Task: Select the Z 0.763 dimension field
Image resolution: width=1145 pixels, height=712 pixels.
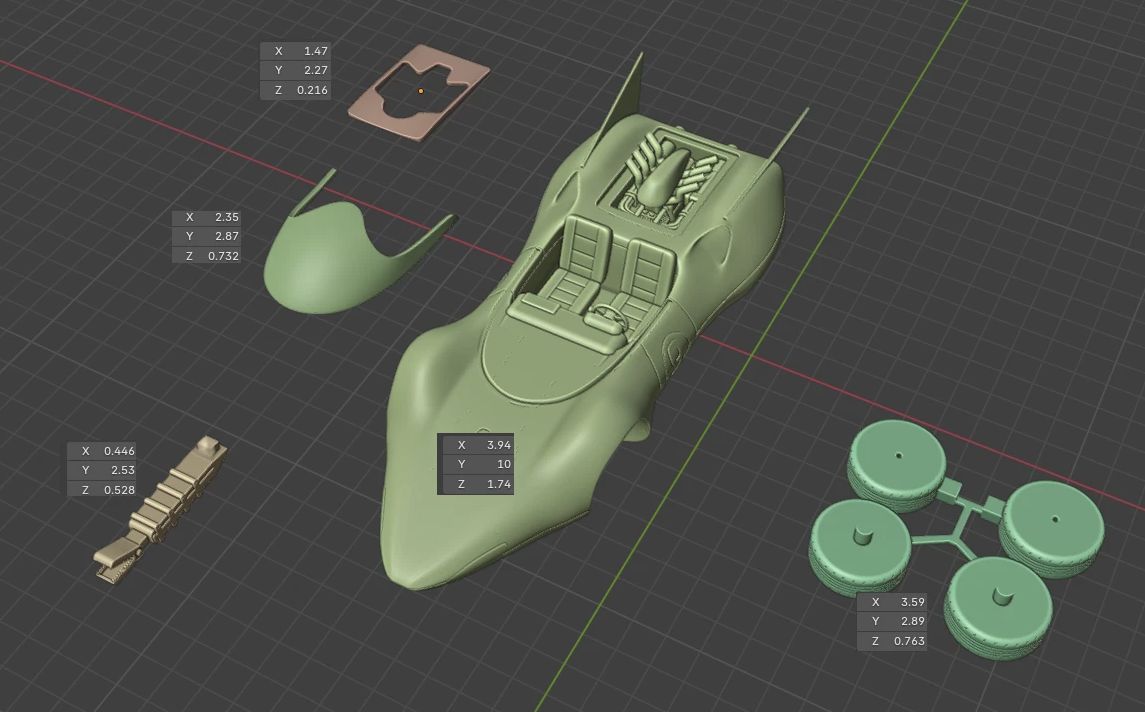Action: [x=892, y=640]
